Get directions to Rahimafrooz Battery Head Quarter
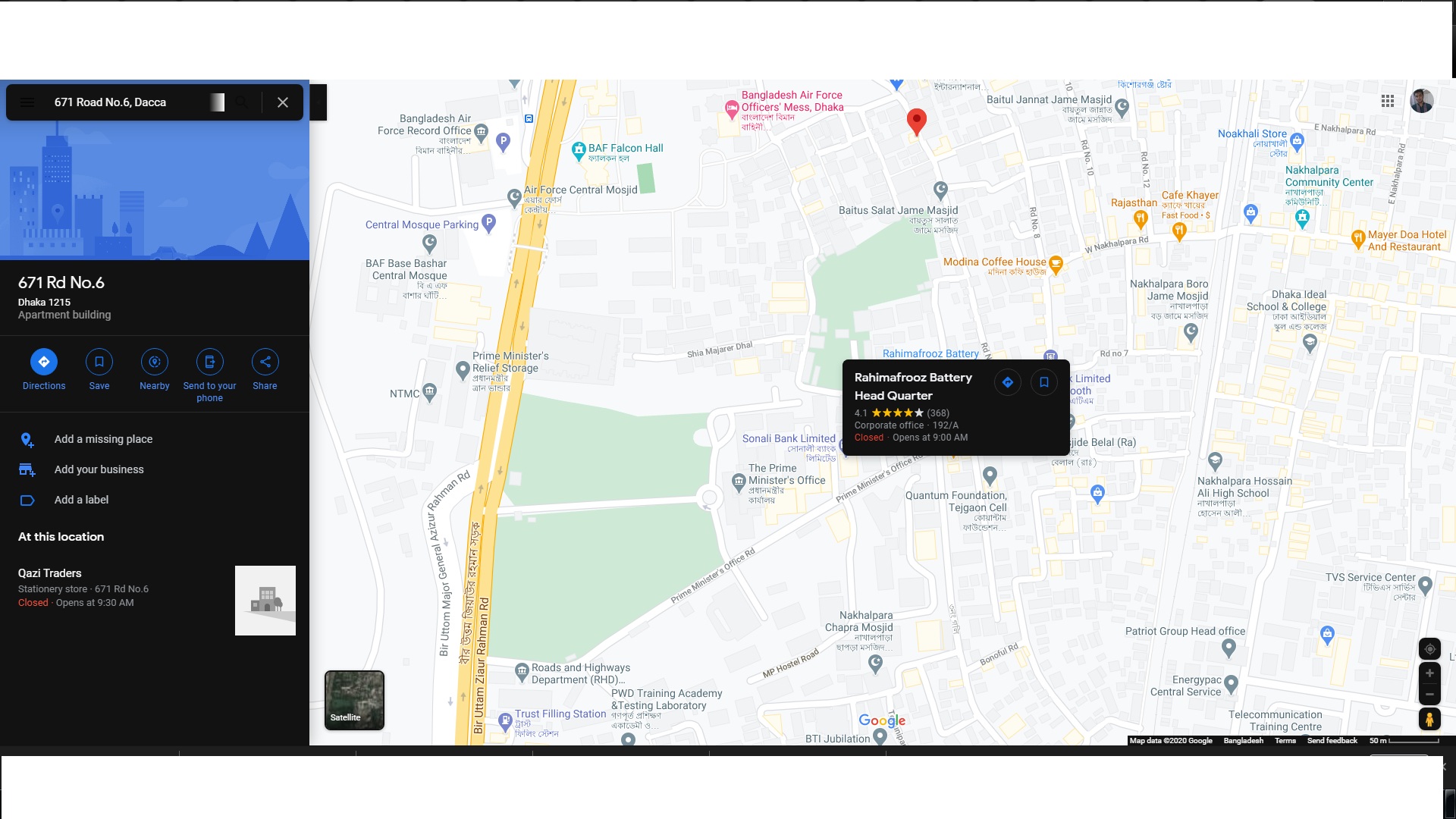Image resolution: width=1456 pixels, height=819 pixels. click(1008, 382)
